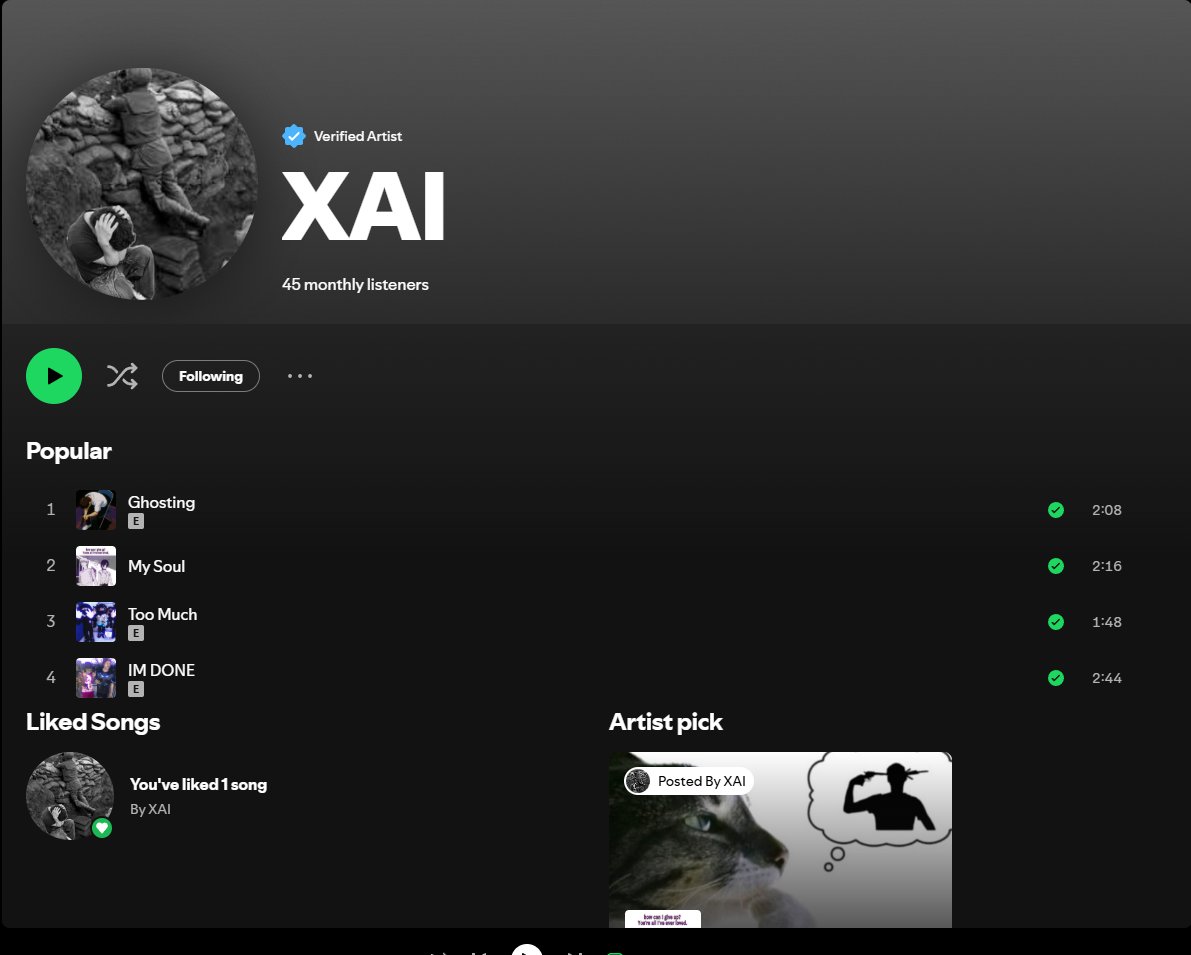Open more options three-dot menu

(x=300, y=376)
